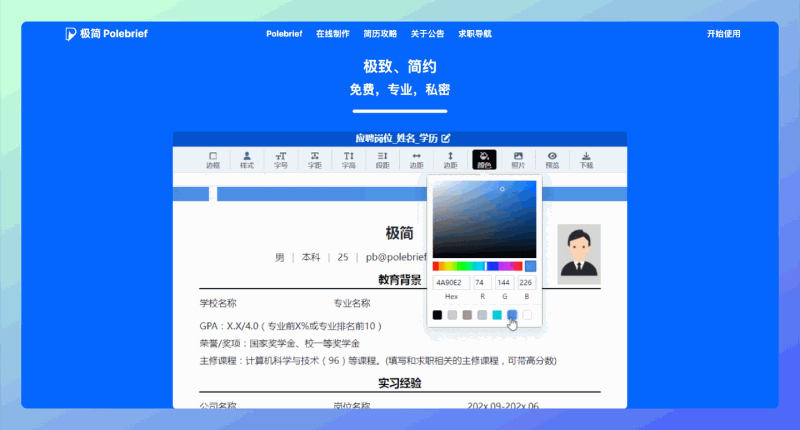Edit the resume title via pencil icon
Image resolution: width=800 pixels, height=430 pixels.
tap(446, 138)
